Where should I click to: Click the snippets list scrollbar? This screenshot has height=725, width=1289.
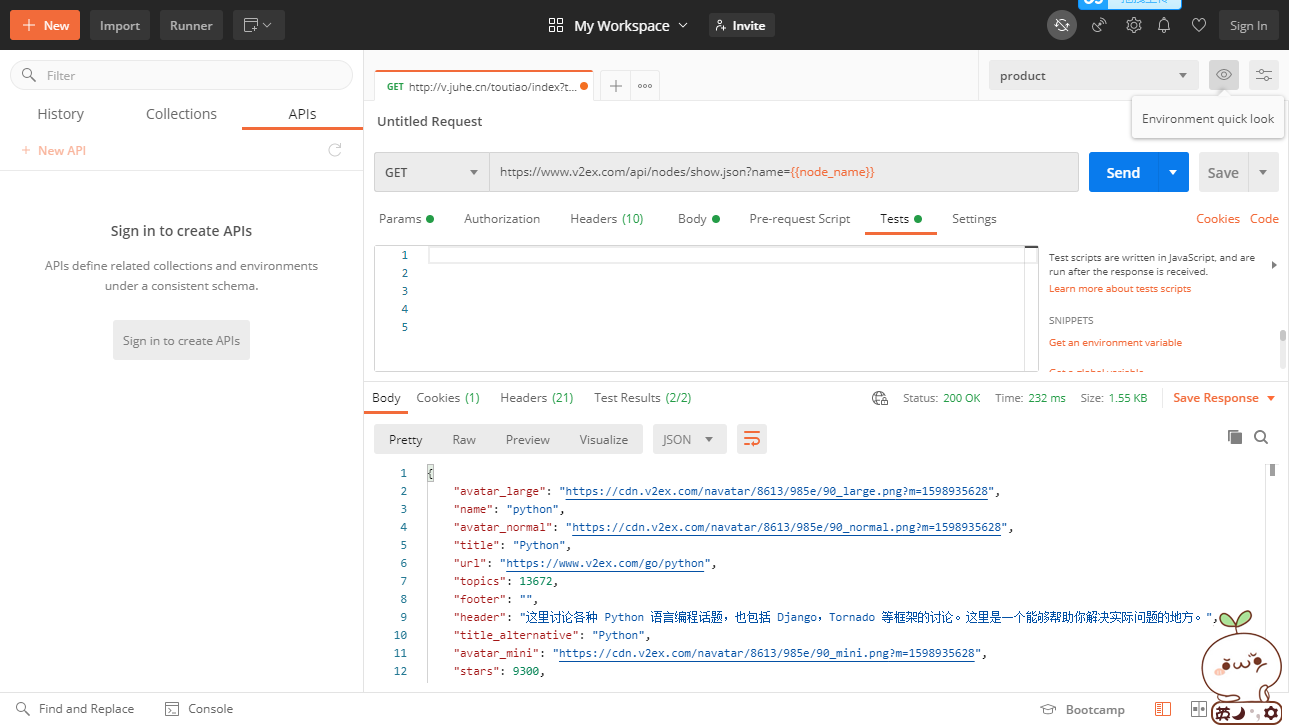click(1283, 338)
